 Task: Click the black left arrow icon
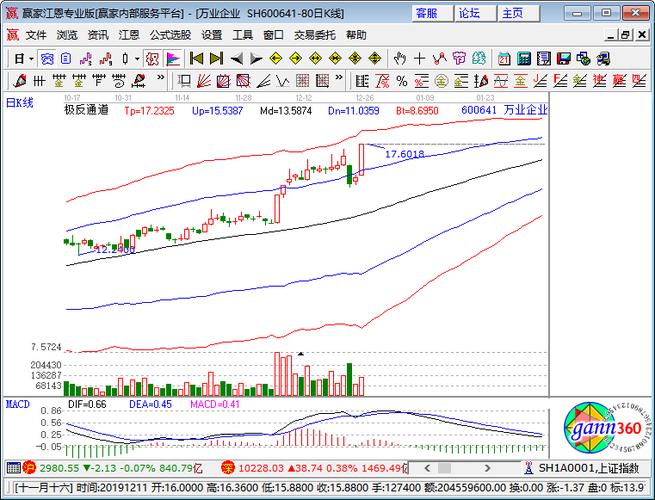pos(236,59)
